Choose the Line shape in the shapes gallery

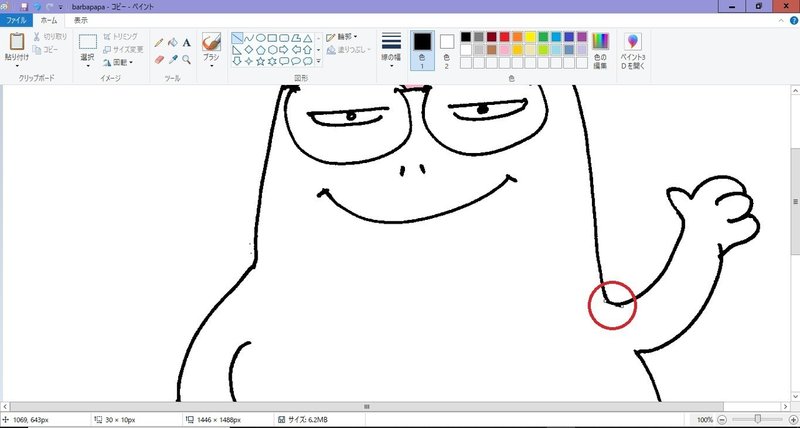tap(237, 38)
